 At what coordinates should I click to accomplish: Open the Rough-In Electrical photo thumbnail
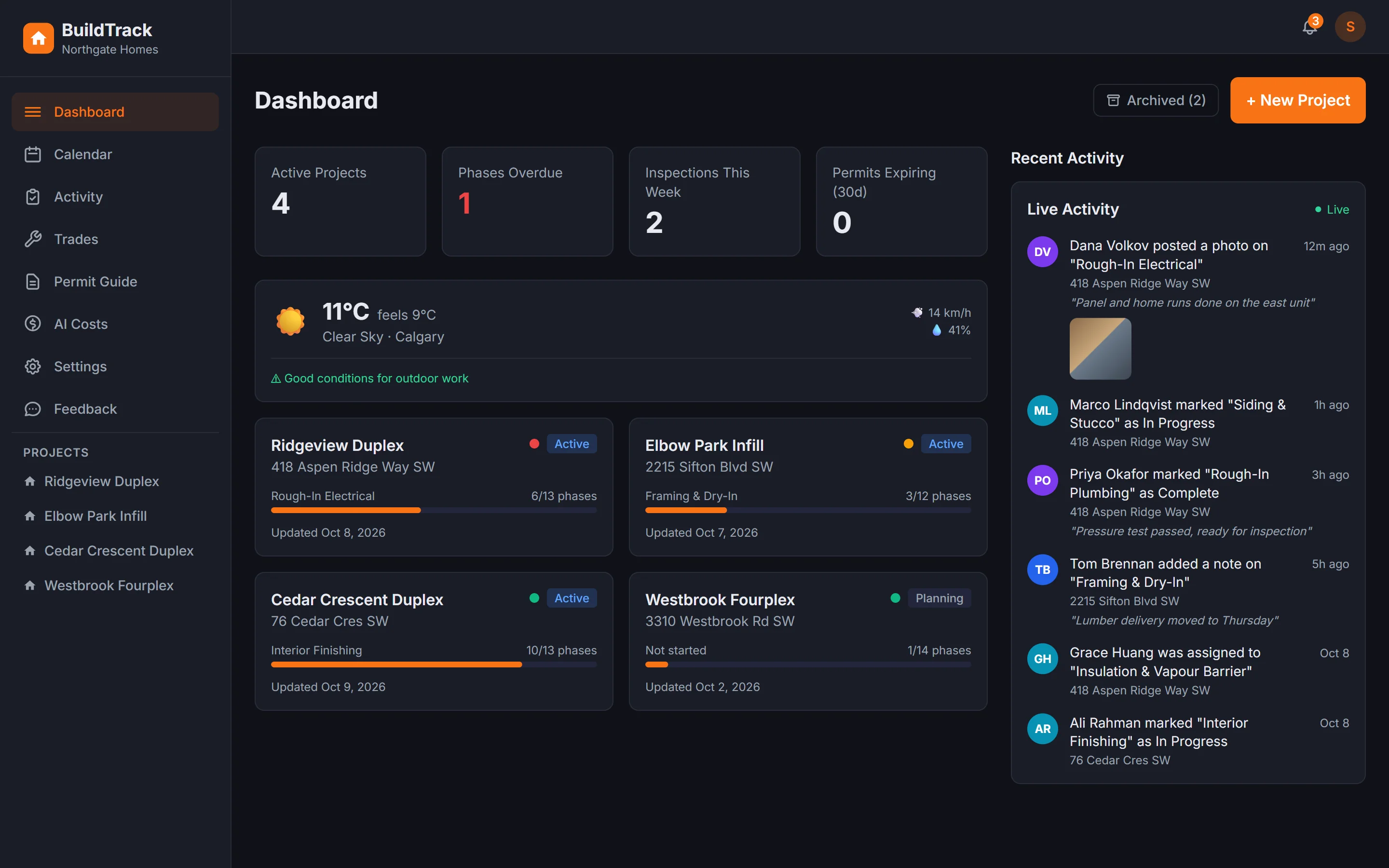1100,349
